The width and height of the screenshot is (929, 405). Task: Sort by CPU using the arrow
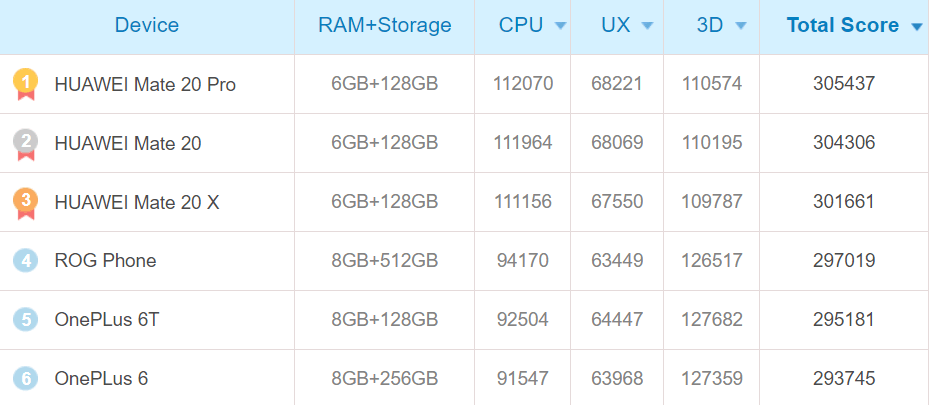(x=560, y=27)
